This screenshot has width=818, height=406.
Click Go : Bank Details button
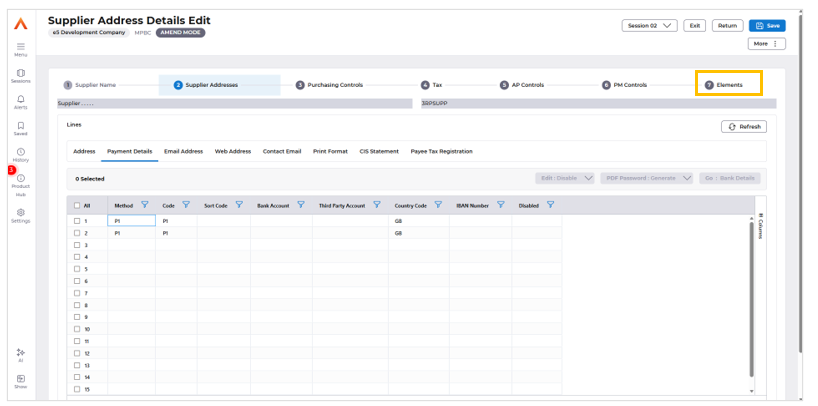point(730,178)
